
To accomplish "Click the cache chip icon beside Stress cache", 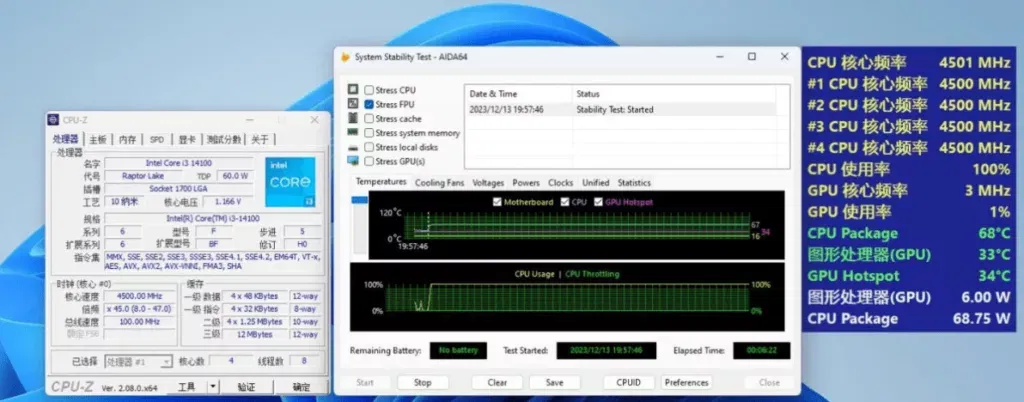I will click(x=353, y=118).
